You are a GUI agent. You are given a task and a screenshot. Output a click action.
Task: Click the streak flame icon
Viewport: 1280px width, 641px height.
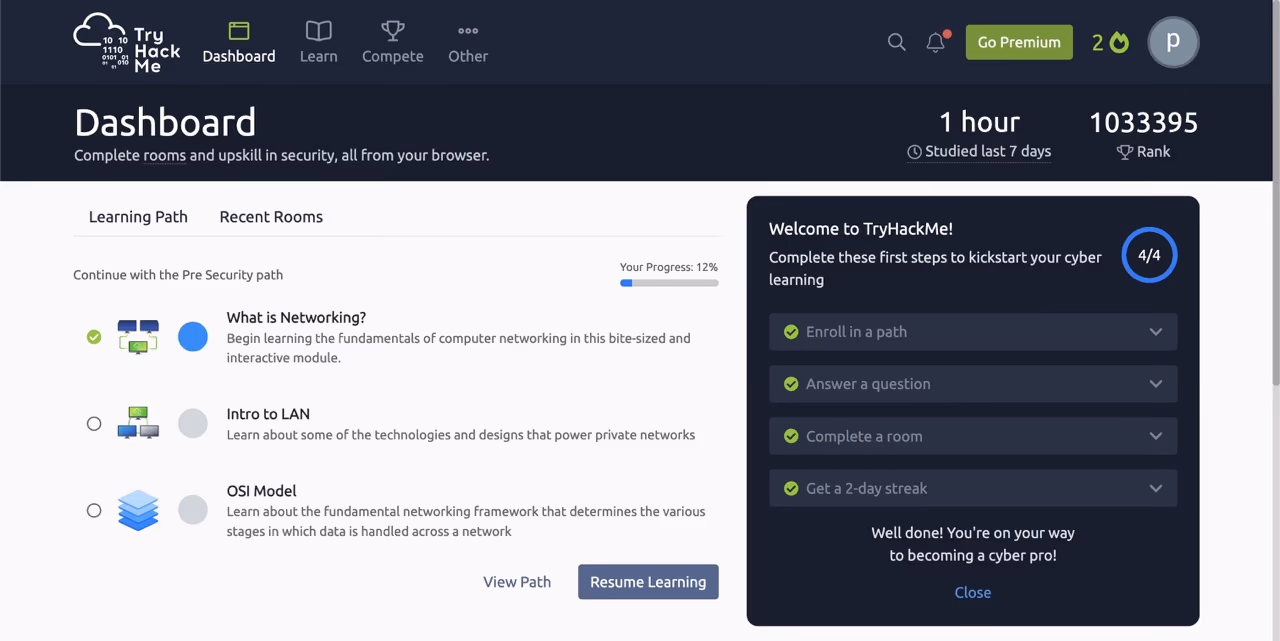coord(1119,42)
